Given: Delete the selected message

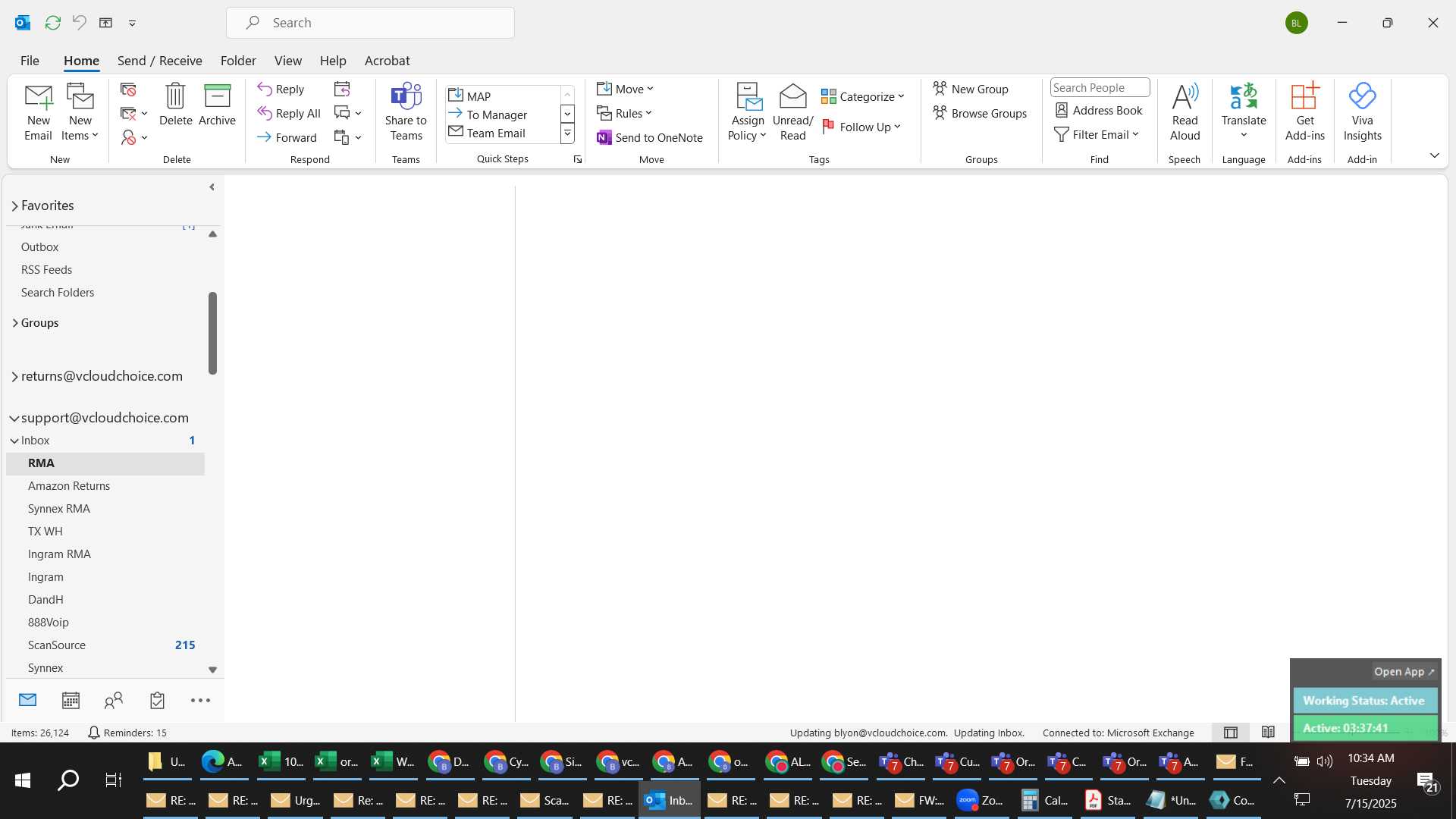Looking at the screenshot, I should tap(175, 105).
